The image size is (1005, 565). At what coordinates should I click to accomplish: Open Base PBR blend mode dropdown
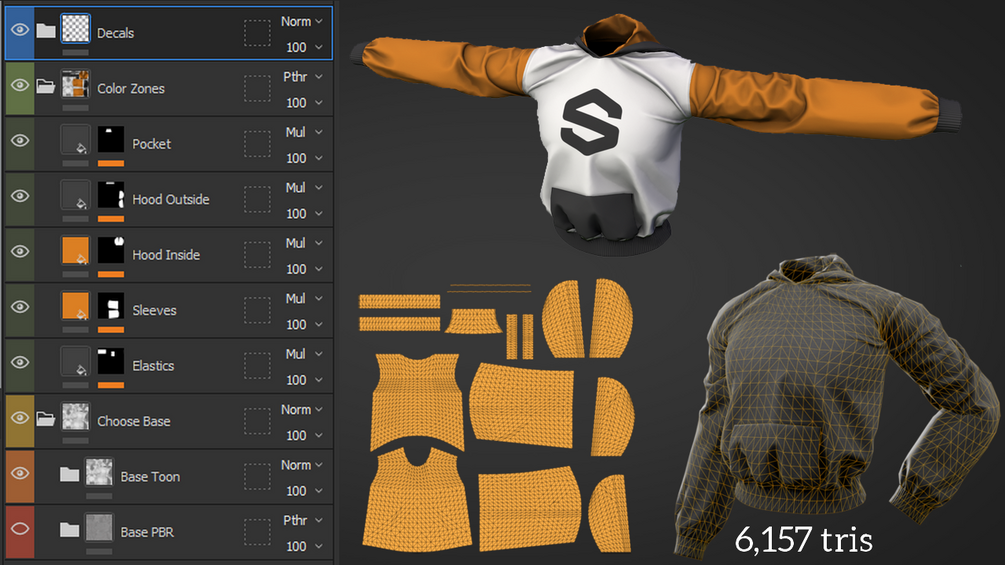[302, 520]
